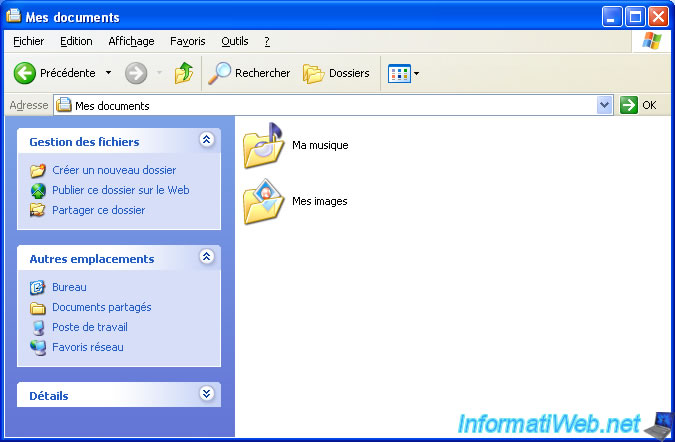The width and height of the screenshot is (675, 442).
Task: Open the Bureau link
Action: [69, 287]
